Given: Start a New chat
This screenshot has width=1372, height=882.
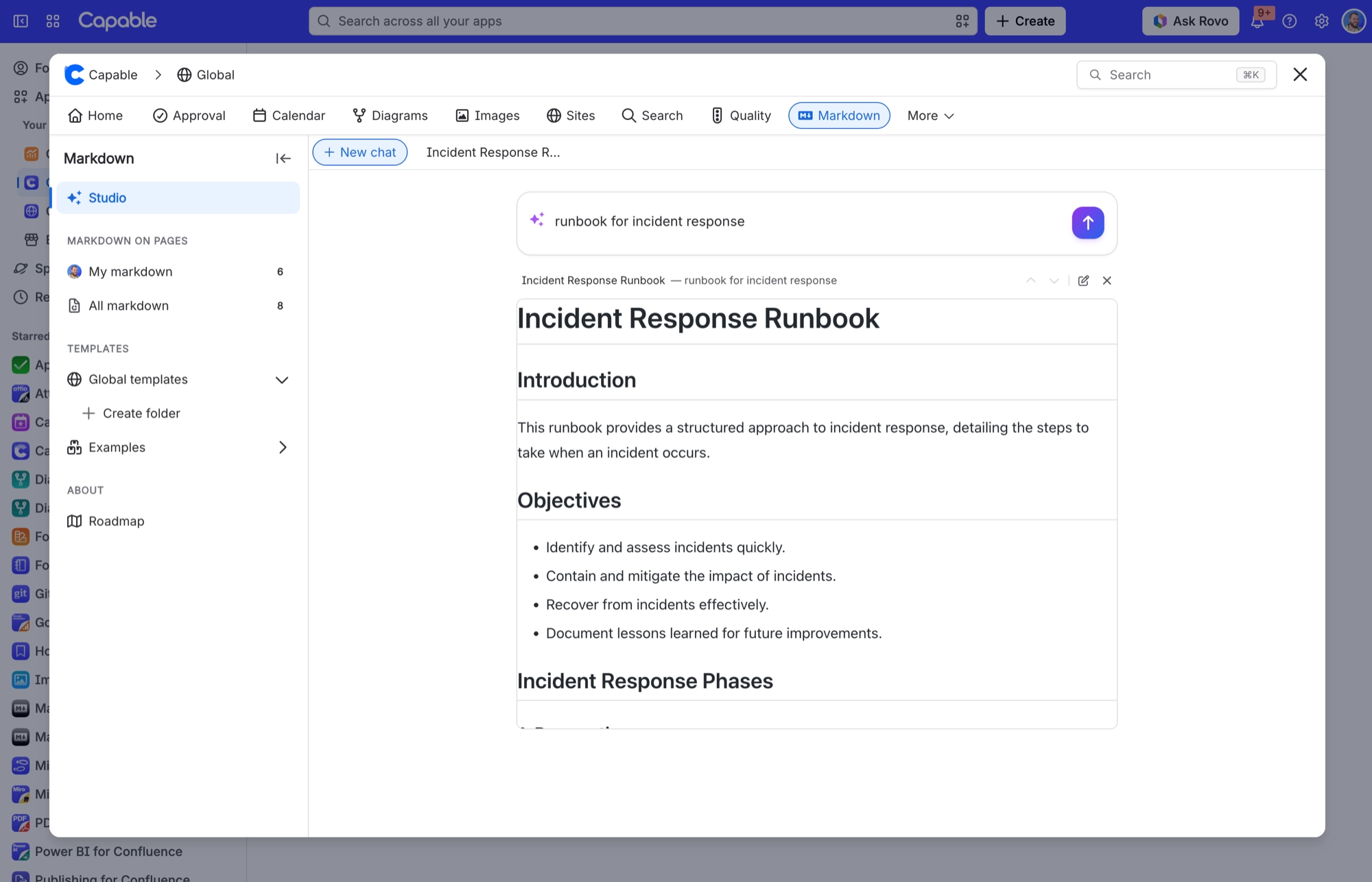Looking at the screenshot, I should 360,152.
